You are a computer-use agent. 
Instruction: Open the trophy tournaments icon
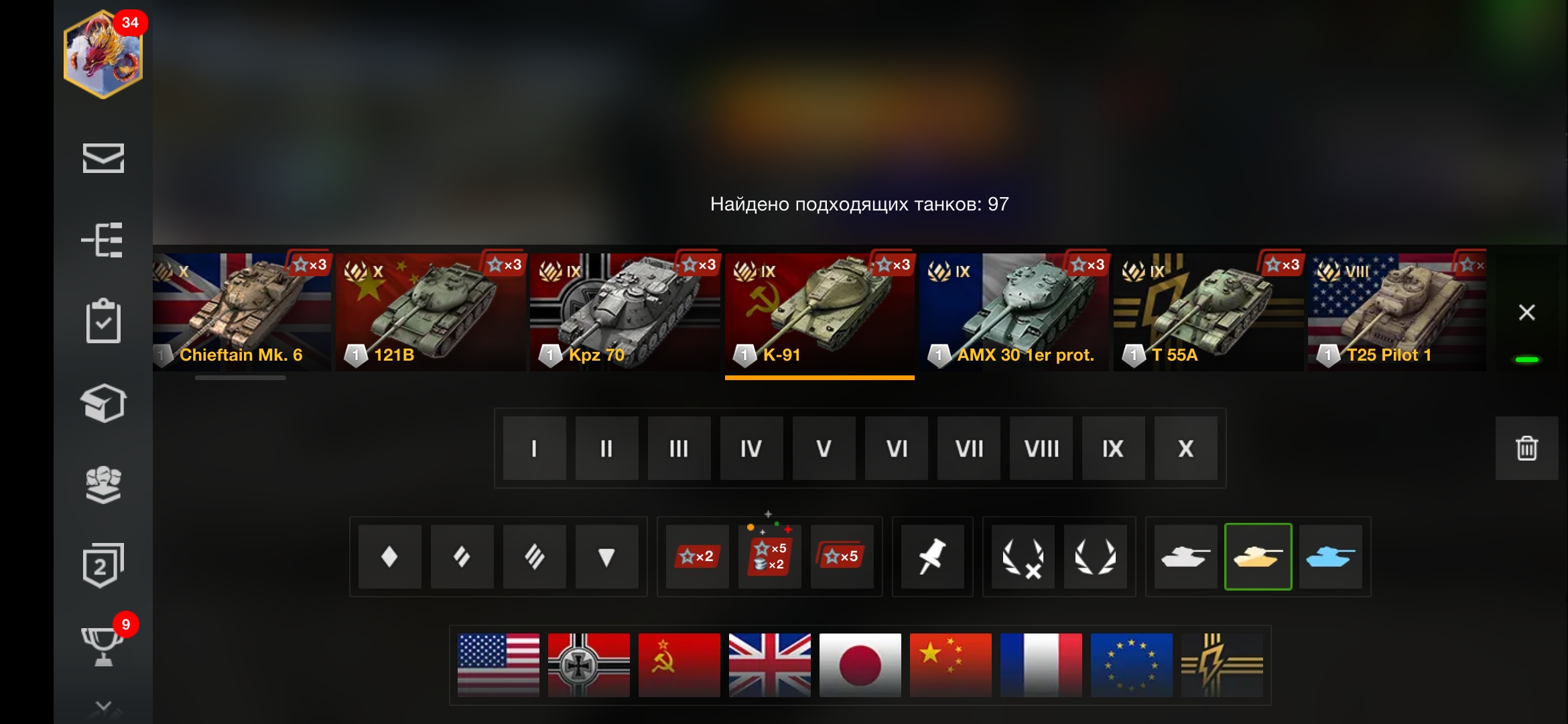point(103,646)
